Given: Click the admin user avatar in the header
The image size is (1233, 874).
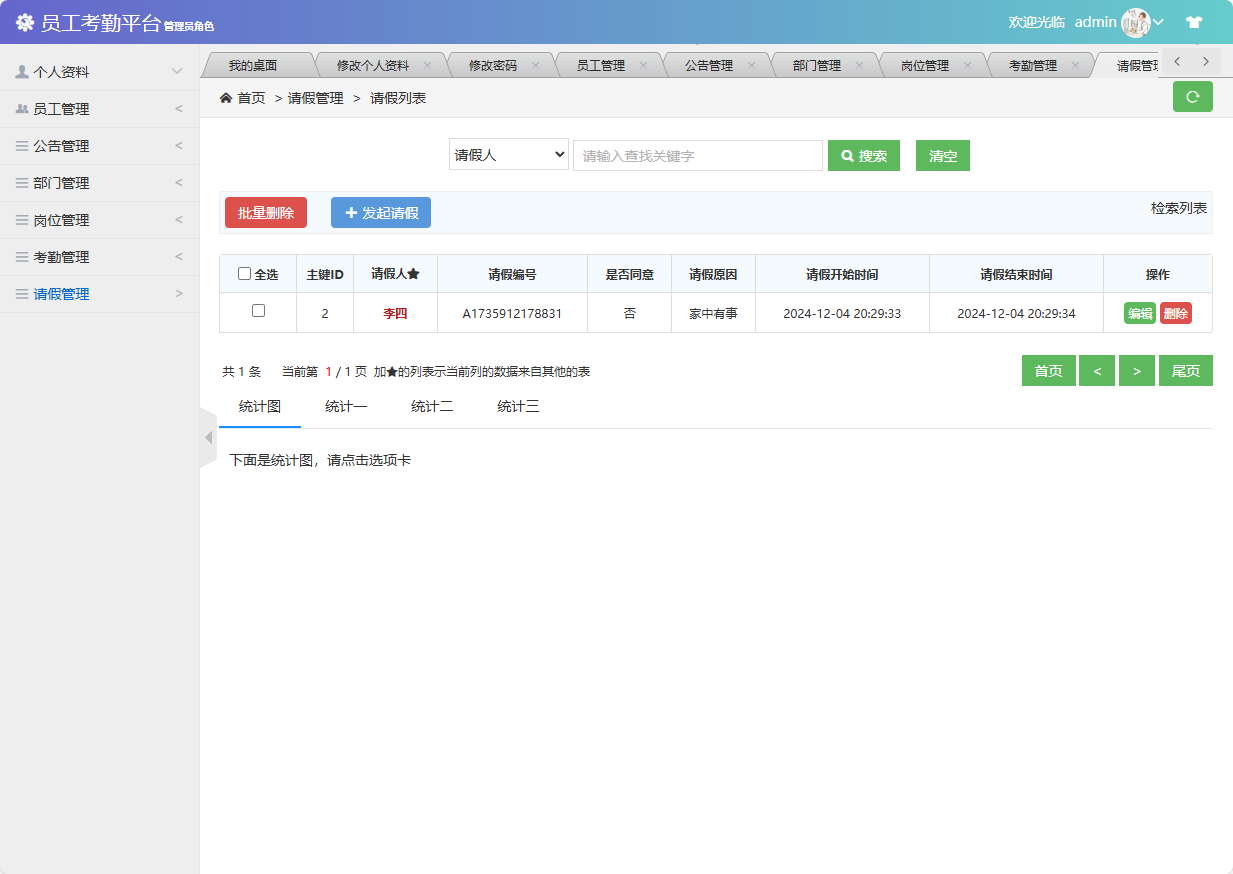Looking at the screenshot, I should coord(1135,21).
